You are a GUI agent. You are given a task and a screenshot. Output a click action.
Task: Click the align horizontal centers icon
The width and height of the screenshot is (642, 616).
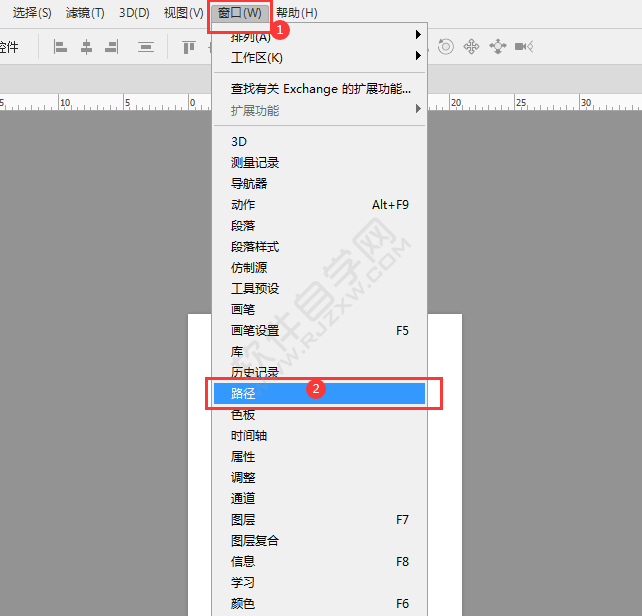tap(86, 47)
